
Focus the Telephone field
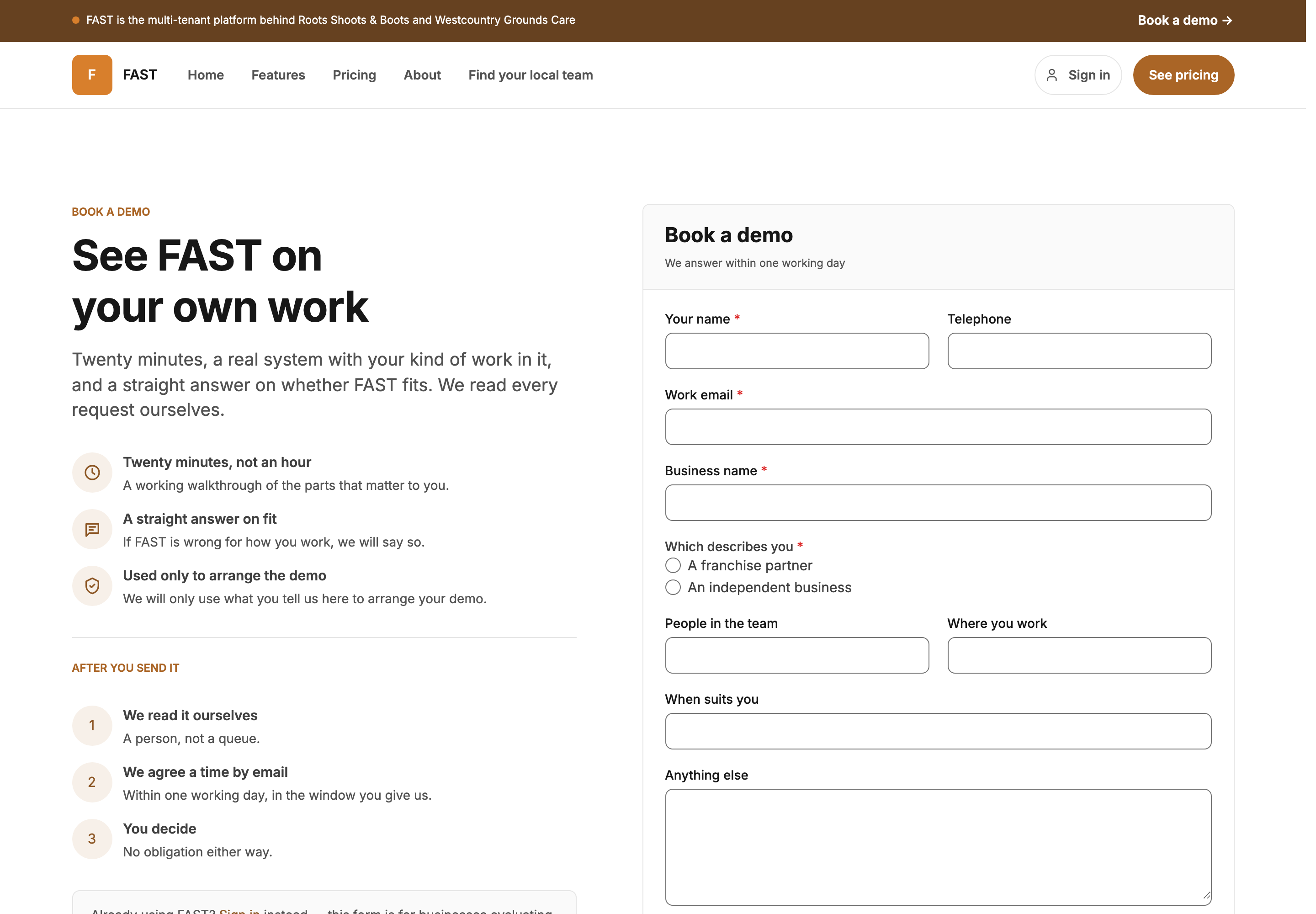[x=1079, y=351]
